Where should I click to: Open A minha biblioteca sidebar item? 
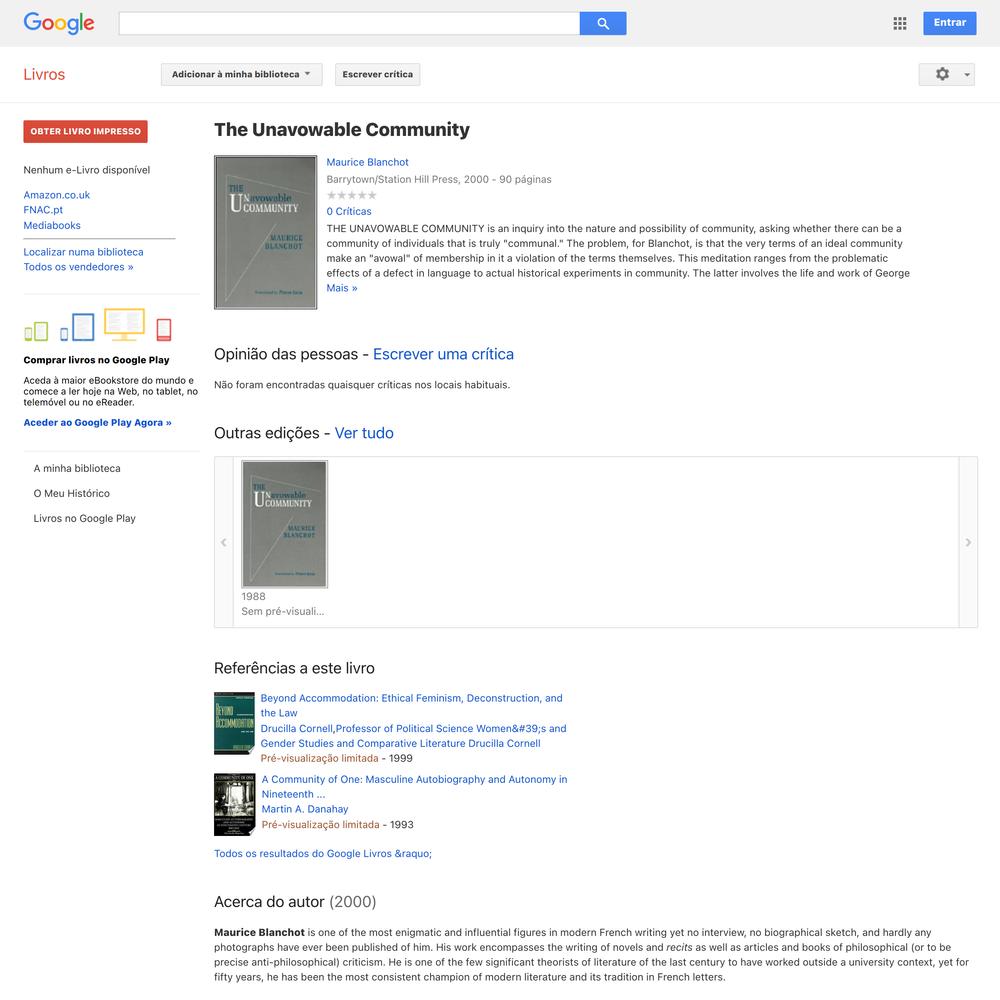[x=77, y=468]
